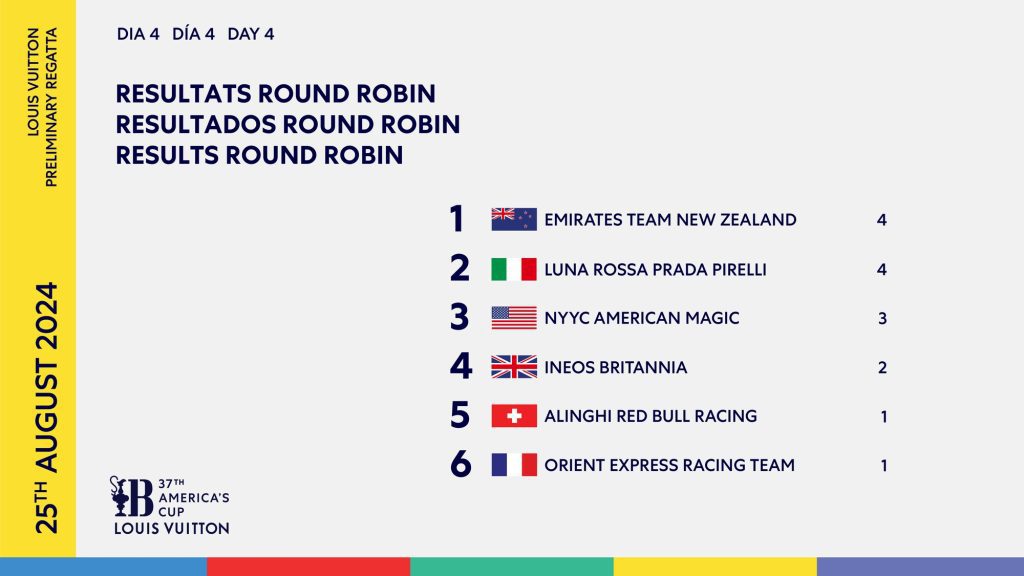Click the purple color bar segment
The height and width of the screenshot is (576, 1024).
(920, 567)
